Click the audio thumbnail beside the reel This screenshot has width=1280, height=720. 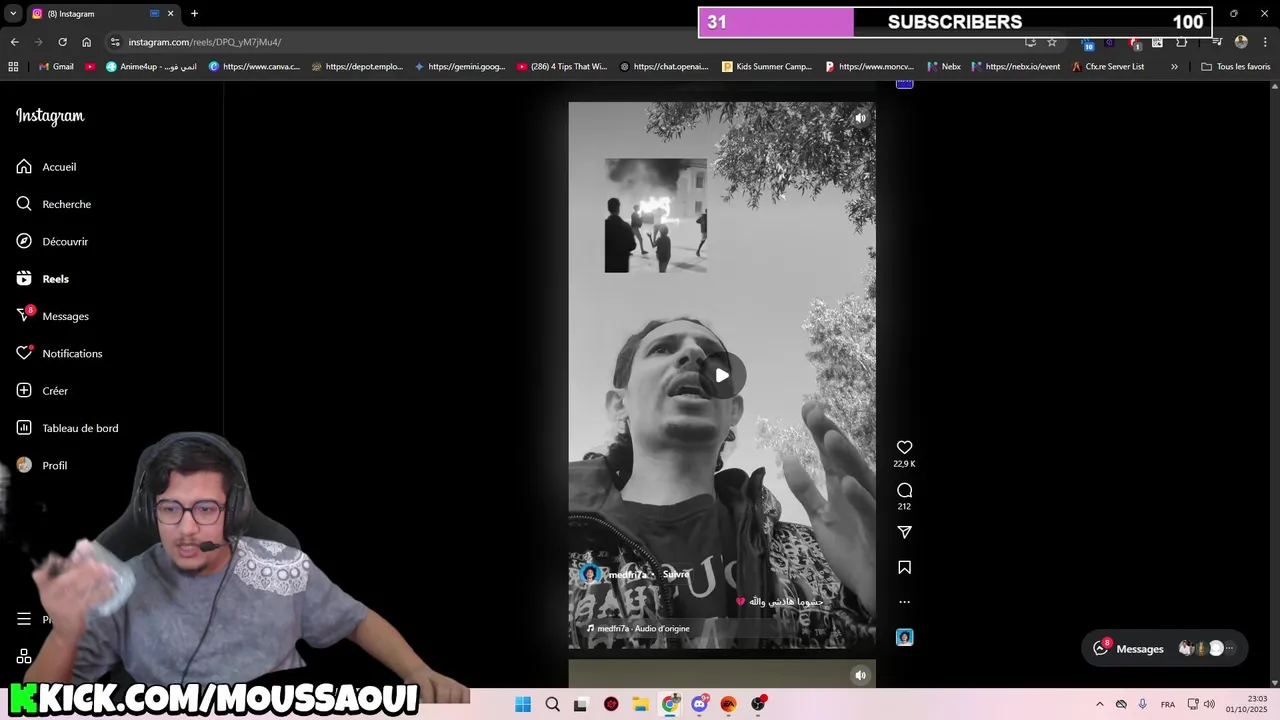point(904,638)
